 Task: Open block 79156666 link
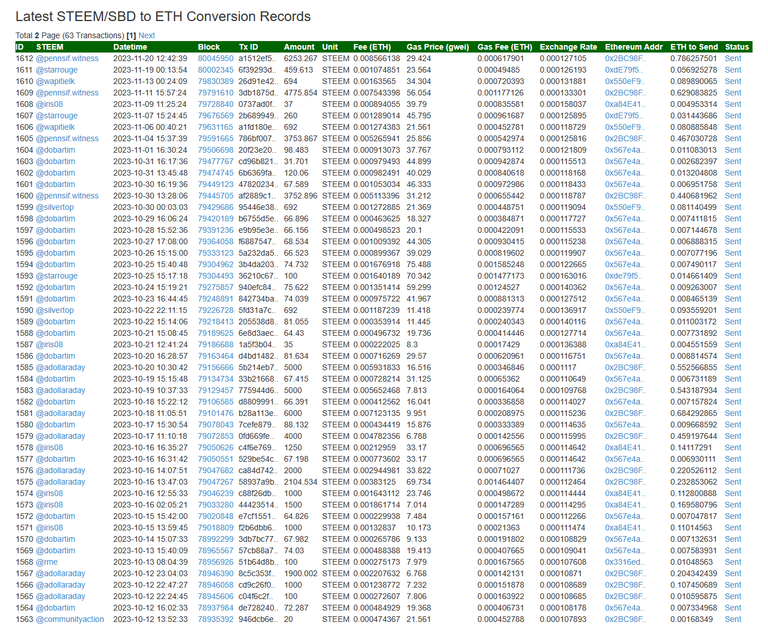pos(216,367)
